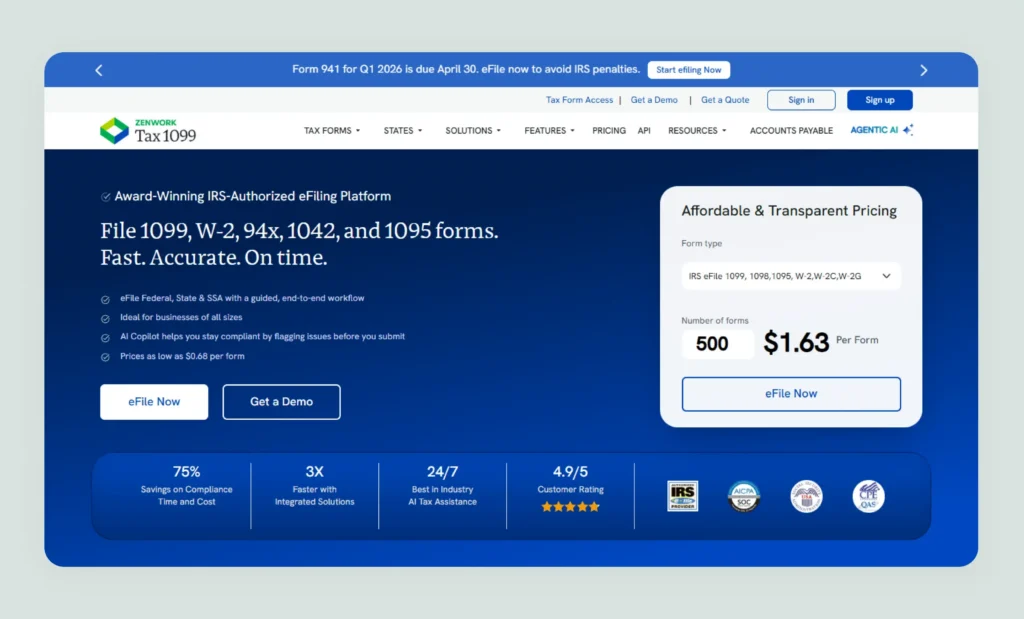
Task: Go to next announcement banner slide
Action: click(x=923, y=70)
